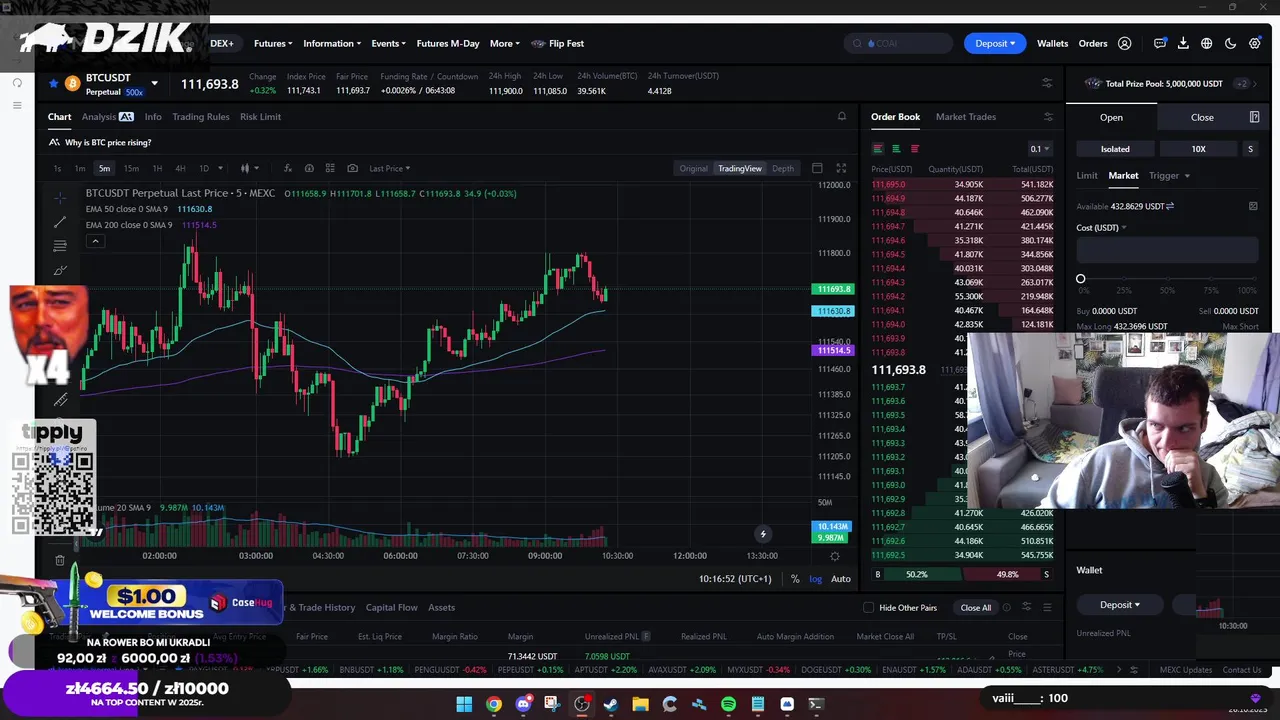Open the Wallets link
This screenshot has height=720, width=1280.
[1052, 43]
